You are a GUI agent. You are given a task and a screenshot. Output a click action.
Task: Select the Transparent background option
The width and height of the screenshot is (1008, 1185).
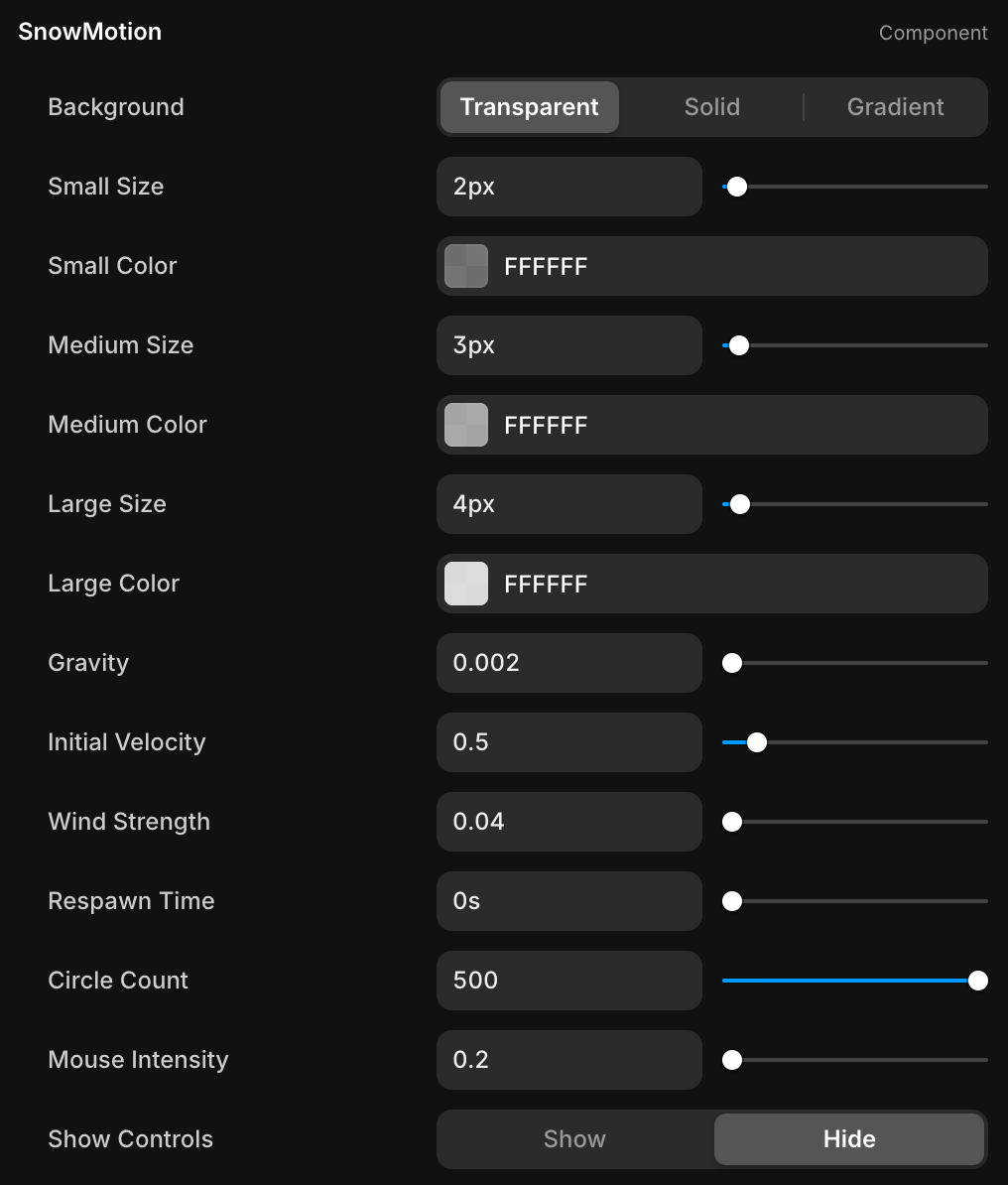coord(529,107)
